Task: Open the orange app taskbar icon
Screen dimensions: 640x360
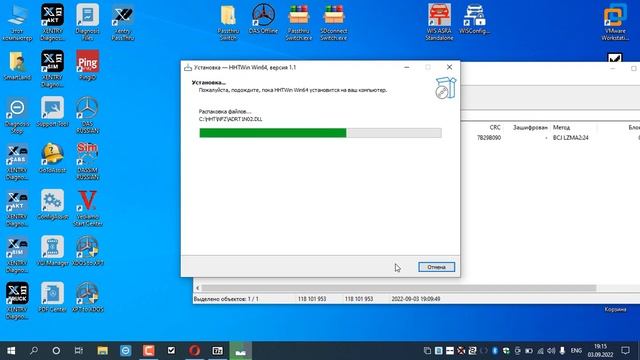Action: coord(149,351)
